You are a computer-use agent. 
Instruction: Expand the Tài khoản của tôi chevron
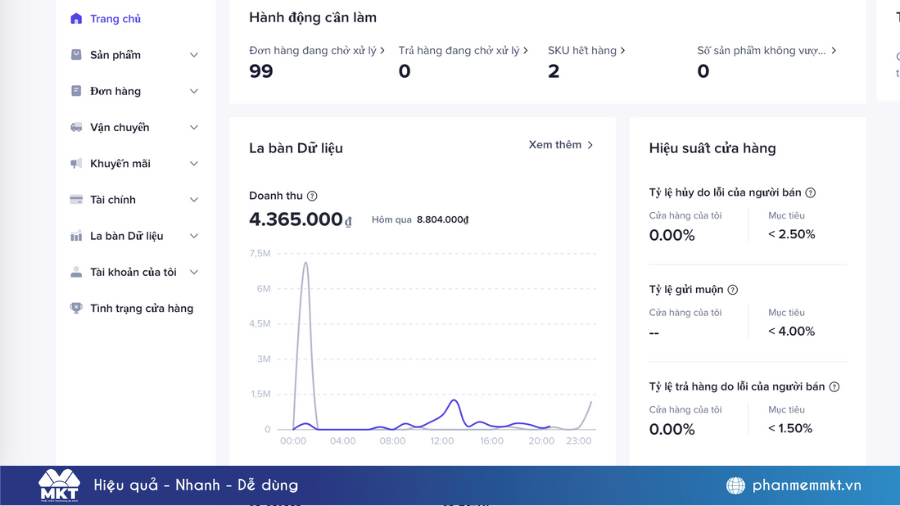pyautogui.click(x=194, y=272)
